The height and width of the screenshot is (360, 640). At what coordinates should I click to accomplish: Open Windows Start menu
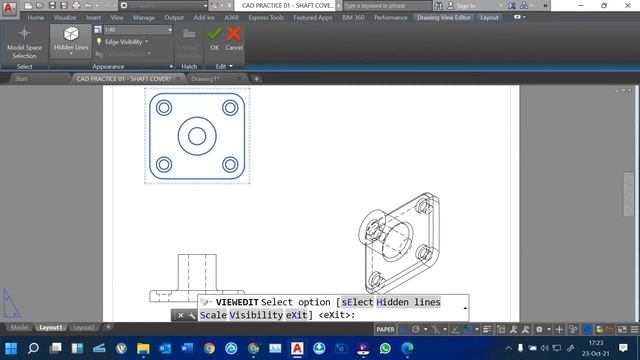(x=11, y=349)
